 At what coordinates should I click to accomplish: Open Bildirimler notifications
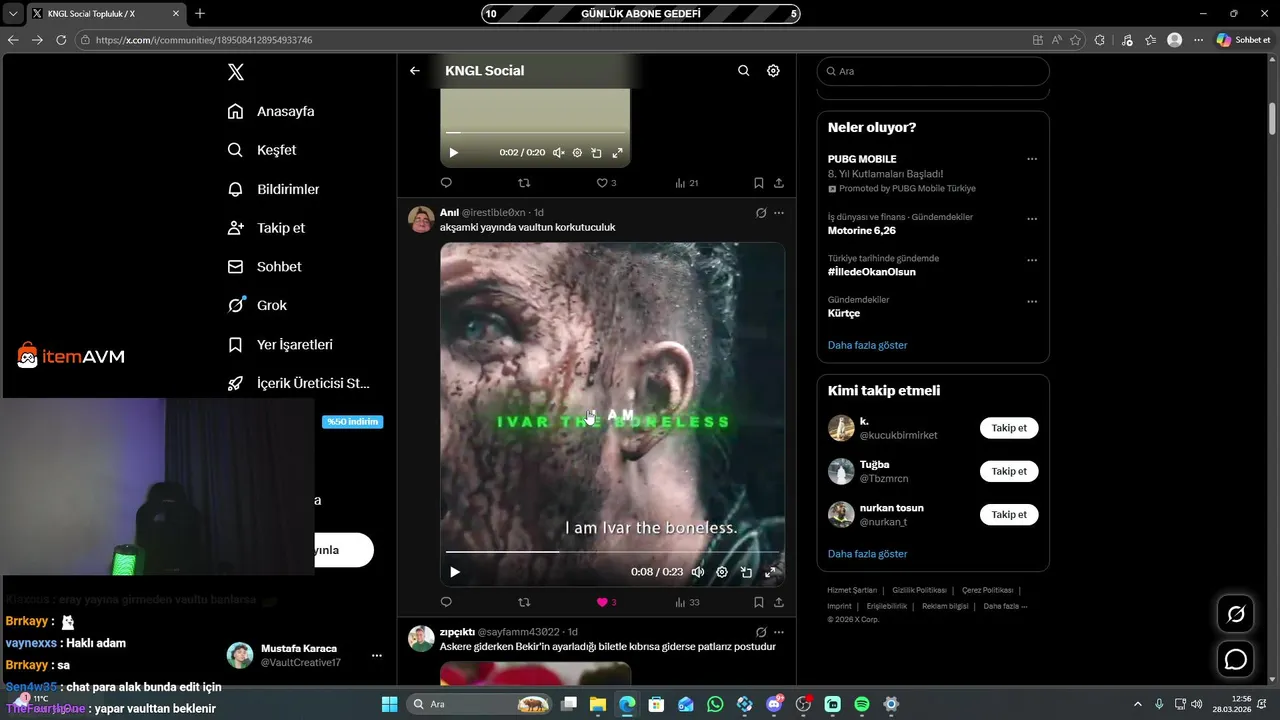coord(274,189)
